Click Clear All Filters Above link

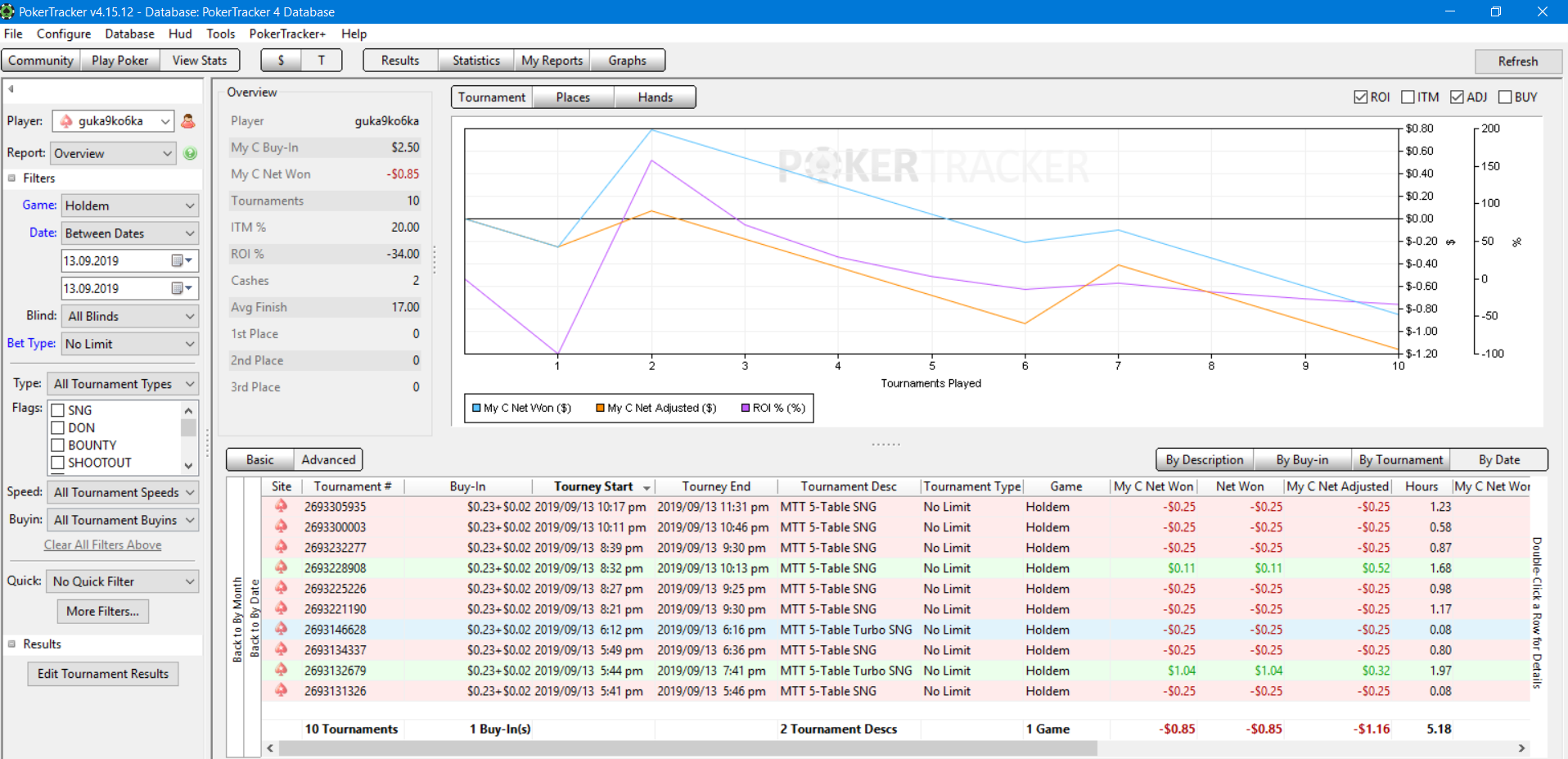click(x=102, y=544)
